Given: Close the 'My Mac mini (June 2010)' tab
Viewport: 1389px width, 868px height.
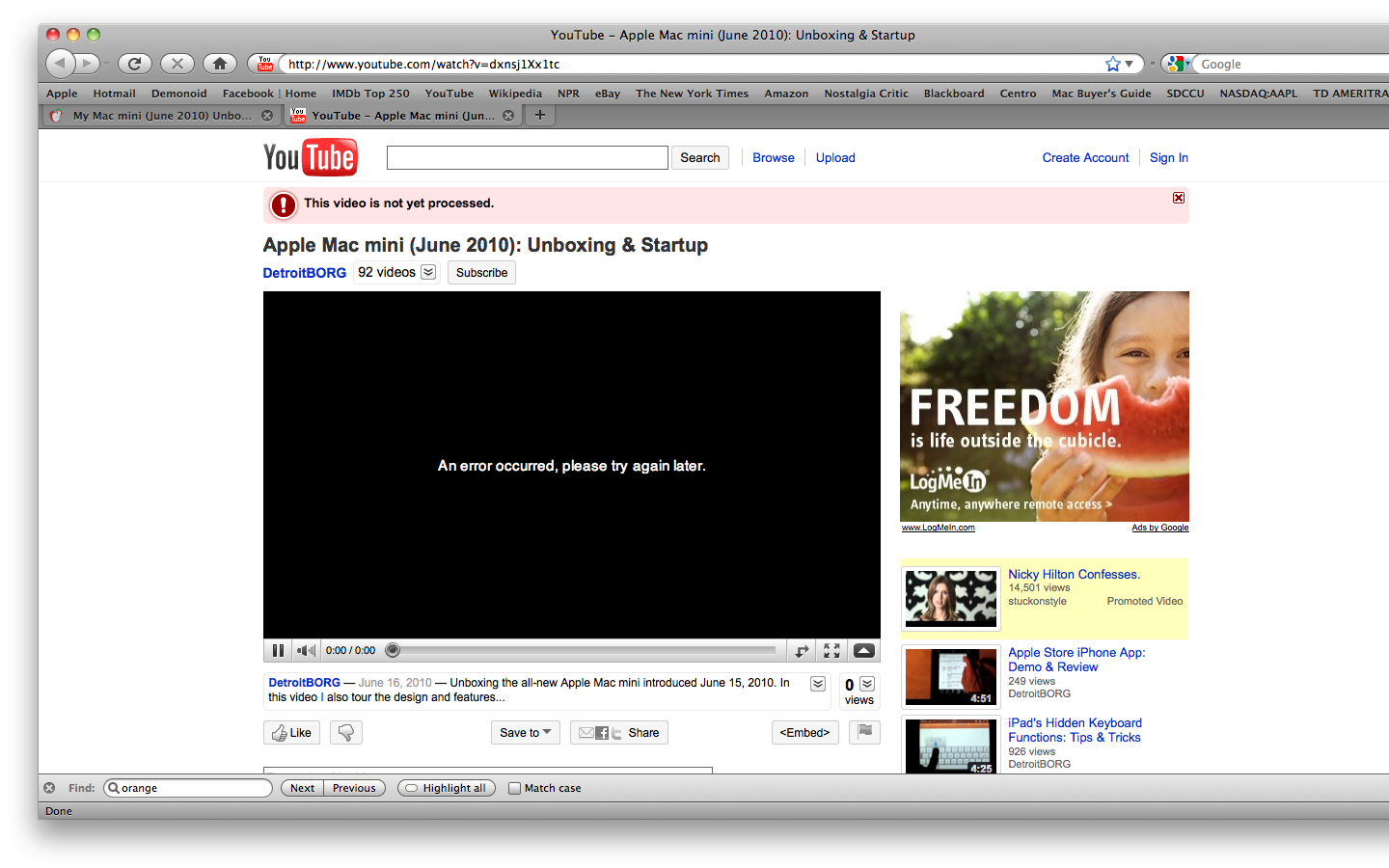Looking at the screenshot, I should [267, 116].
